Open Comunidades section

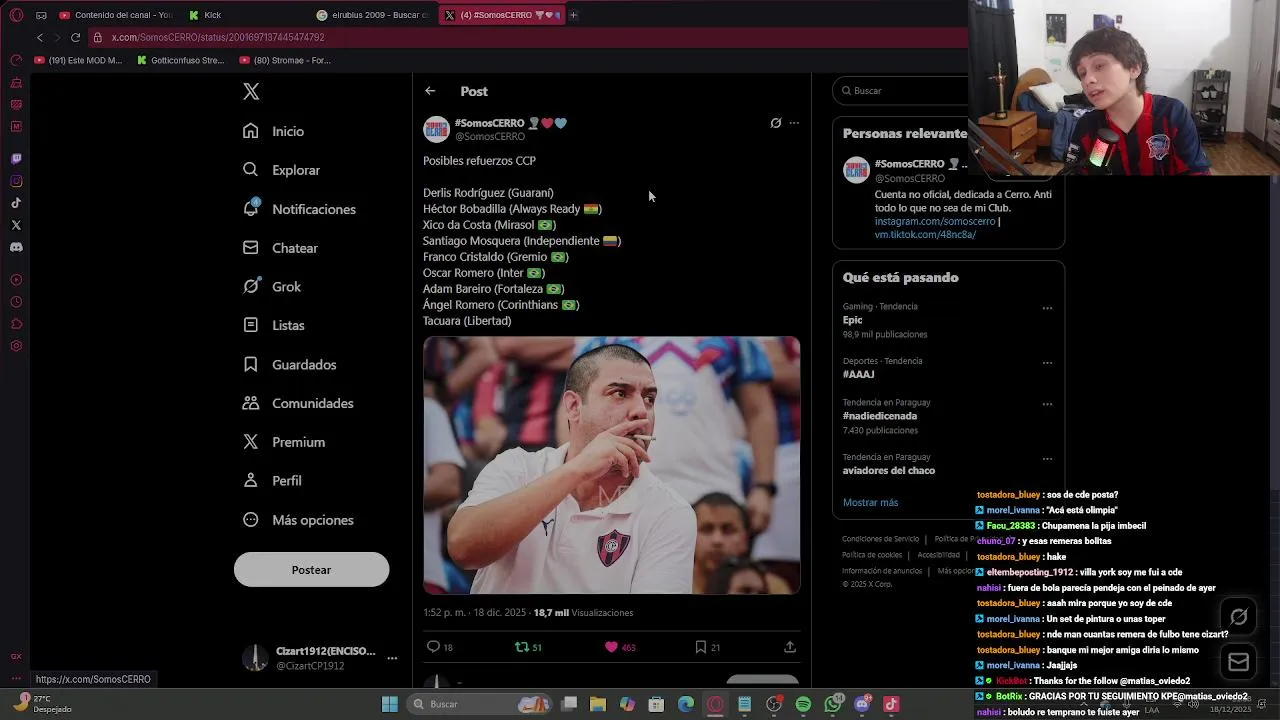pos(298,403)
